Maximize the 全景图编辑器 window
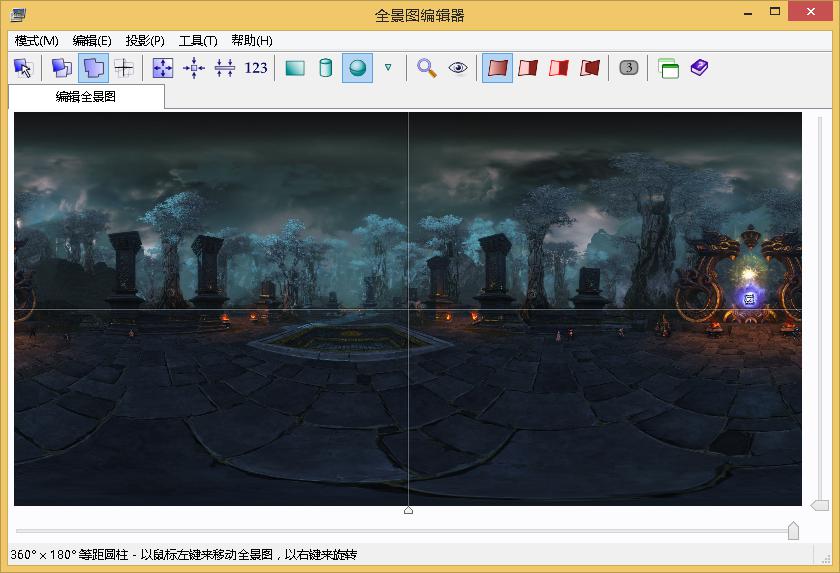 (x=775, y=11)
